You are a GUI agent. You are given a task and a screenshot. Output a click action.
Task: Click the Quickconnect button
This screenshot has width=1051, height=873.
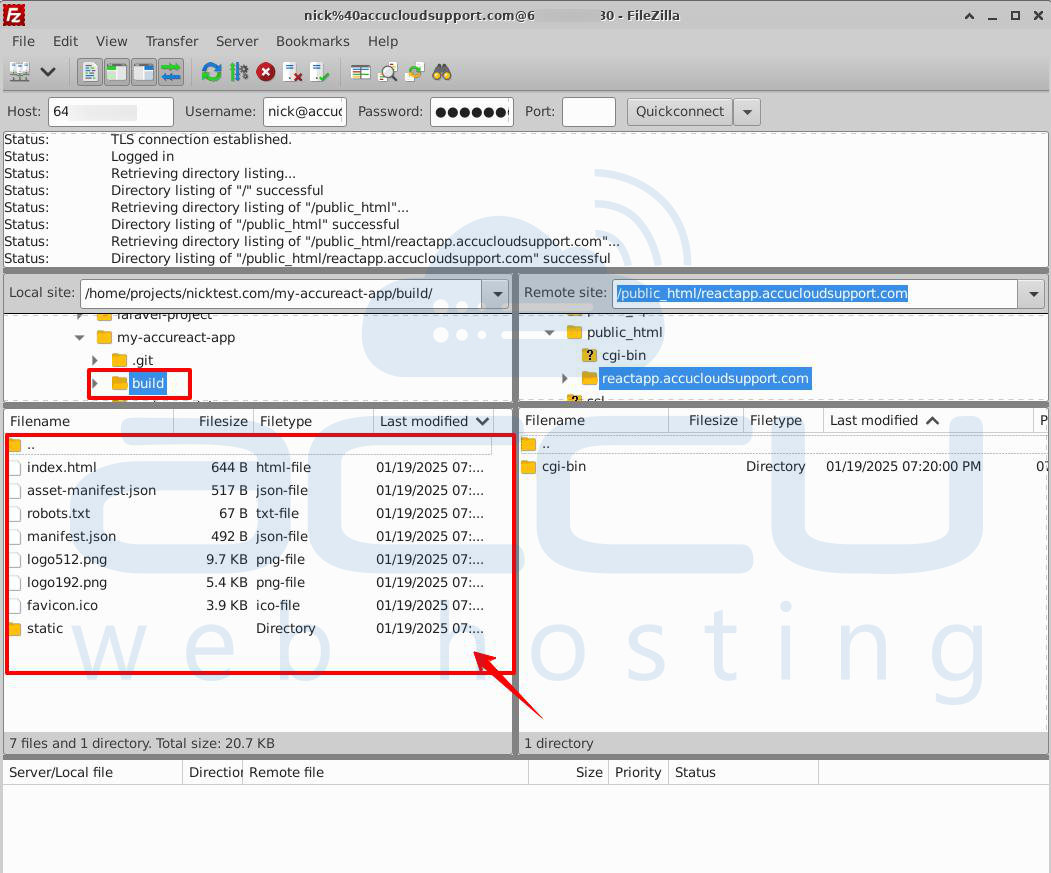(x=680, y=112)
